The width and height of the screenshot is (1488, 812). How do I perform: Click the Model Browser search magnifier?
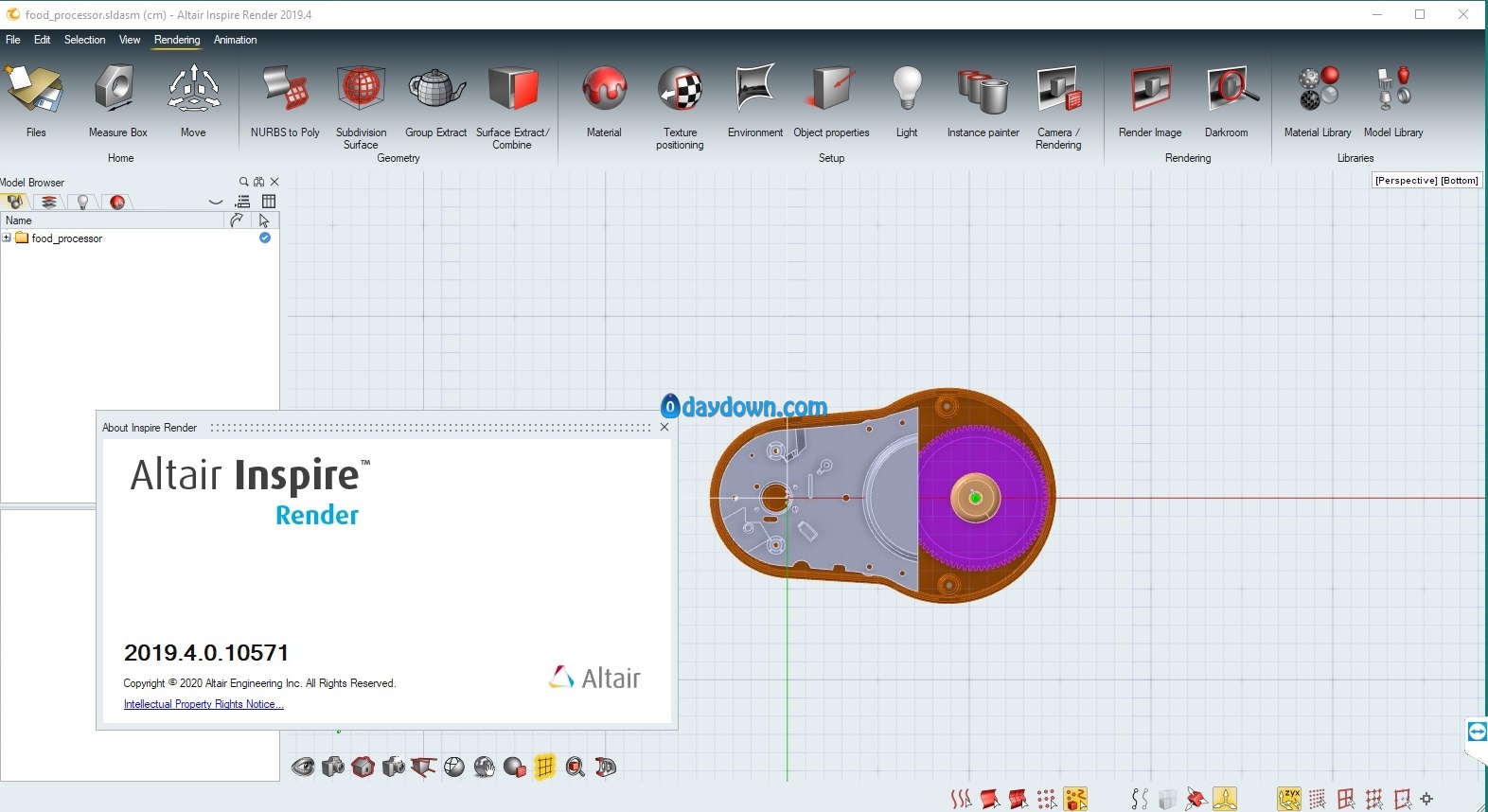coord(243,182)
